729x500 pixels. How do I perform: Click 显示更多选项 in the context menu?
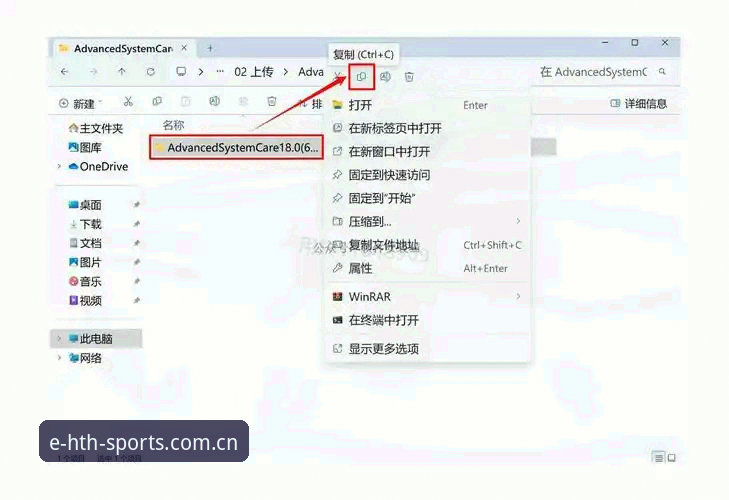click(x=428, y=348)
